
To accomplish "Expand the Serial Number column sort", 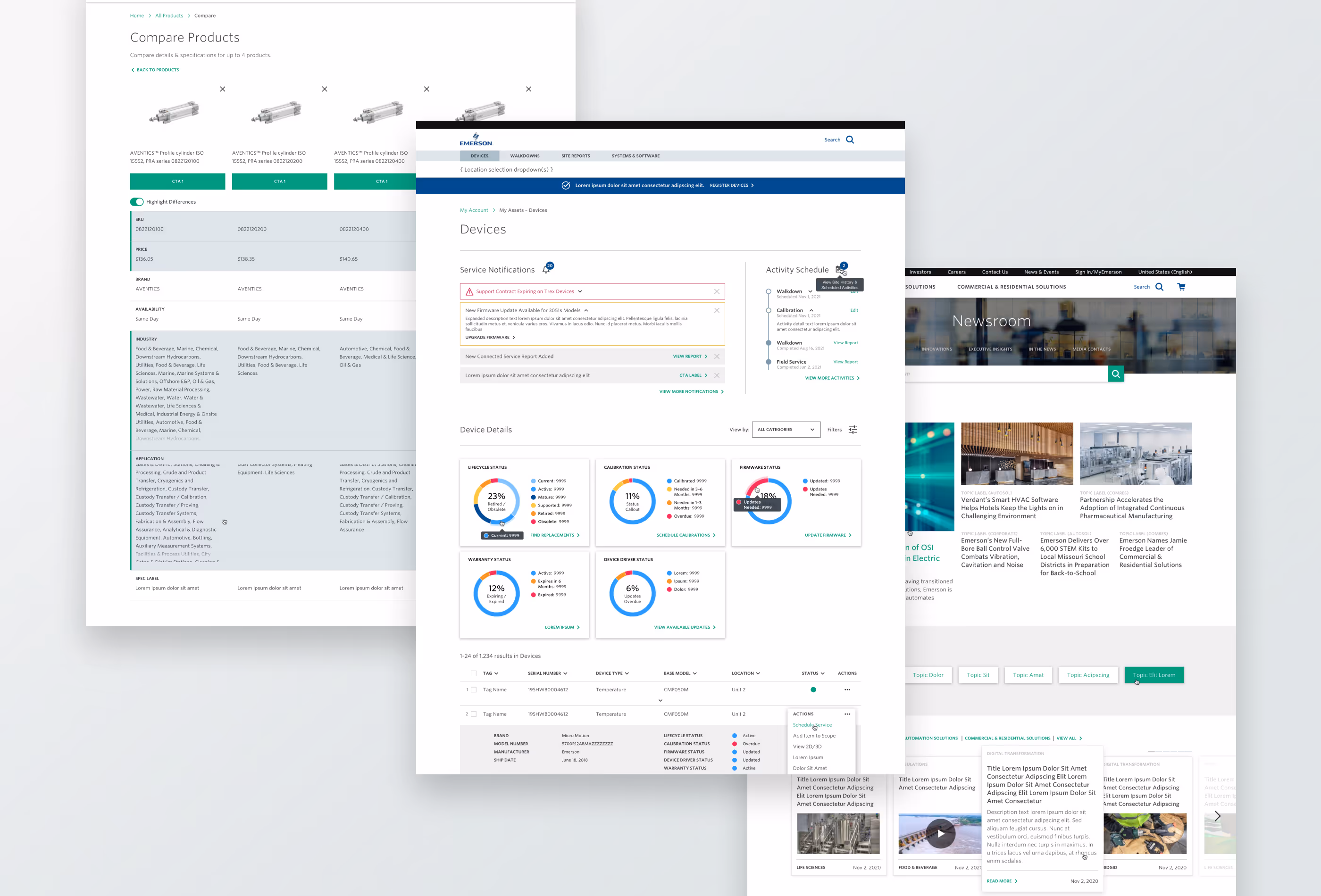I will tap(565, 673).
